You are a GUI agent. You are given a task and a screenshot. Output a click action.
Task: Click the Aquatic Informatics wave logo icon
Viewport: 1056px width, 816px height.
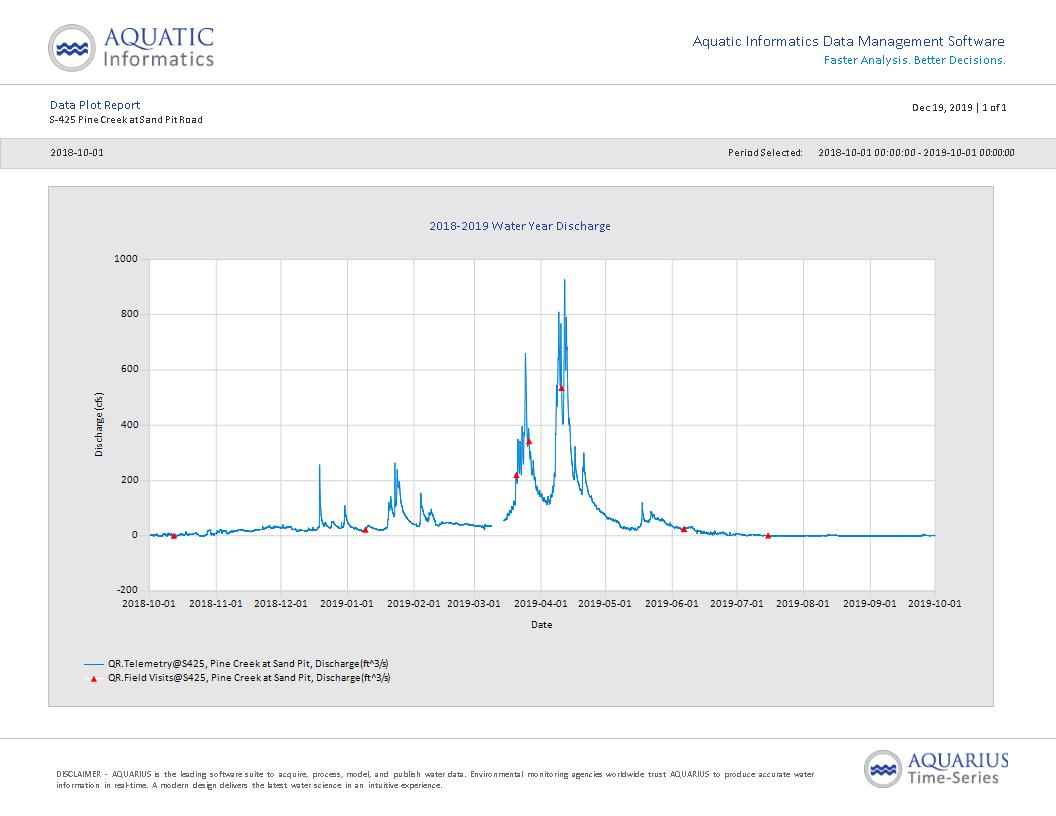click(x=71, y=48)
